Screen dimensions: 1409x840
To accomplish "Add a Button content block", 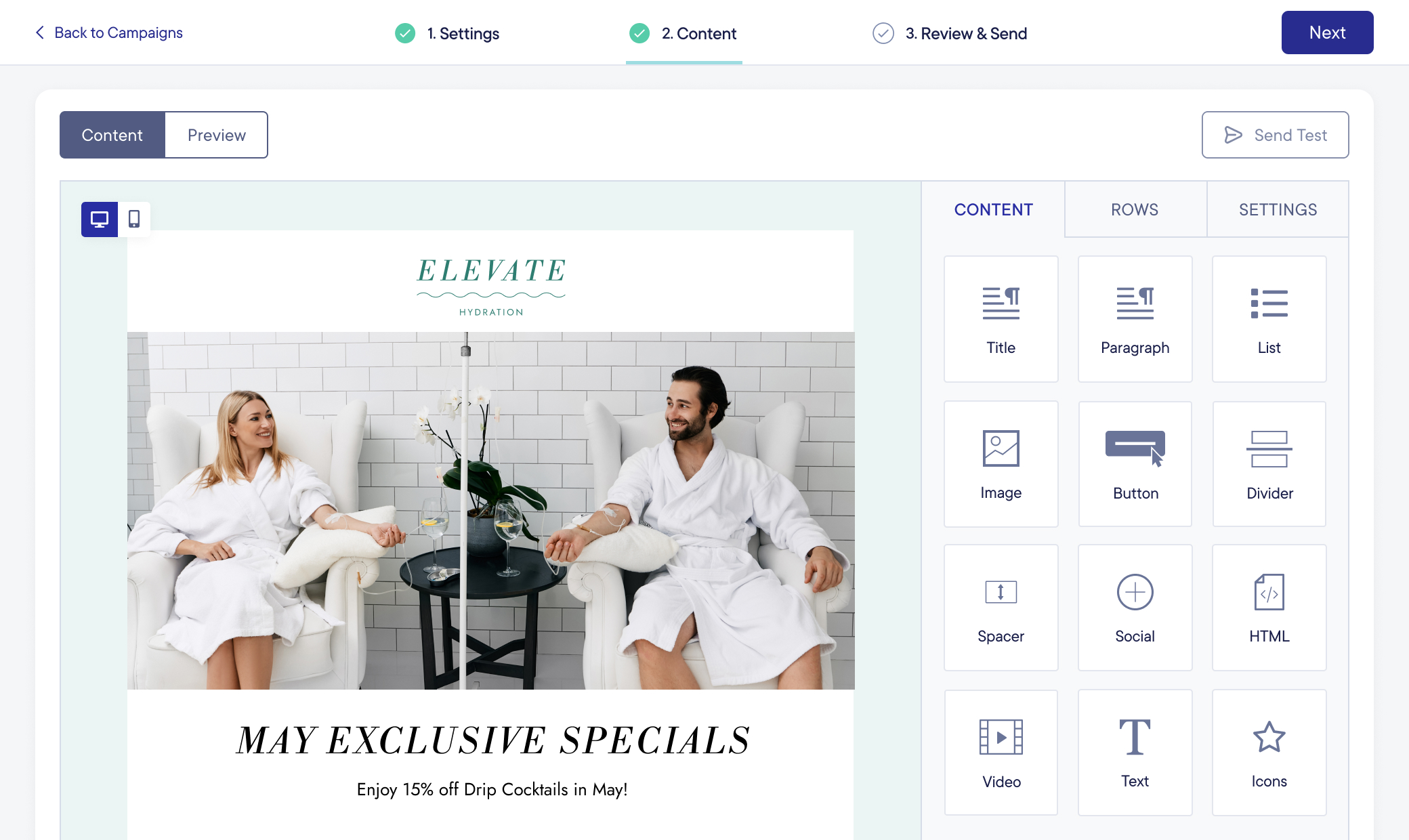I will (1135, 464).
